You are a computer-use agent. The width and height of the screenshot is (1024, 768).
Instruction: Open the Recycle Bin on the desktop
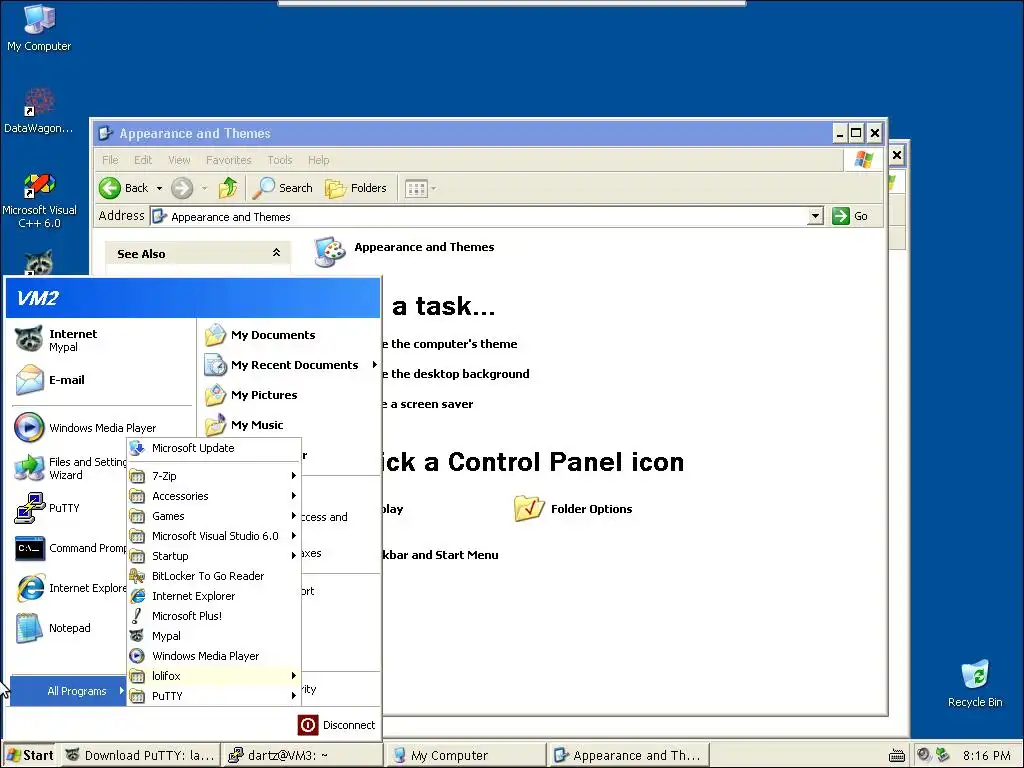pos(975,683)
